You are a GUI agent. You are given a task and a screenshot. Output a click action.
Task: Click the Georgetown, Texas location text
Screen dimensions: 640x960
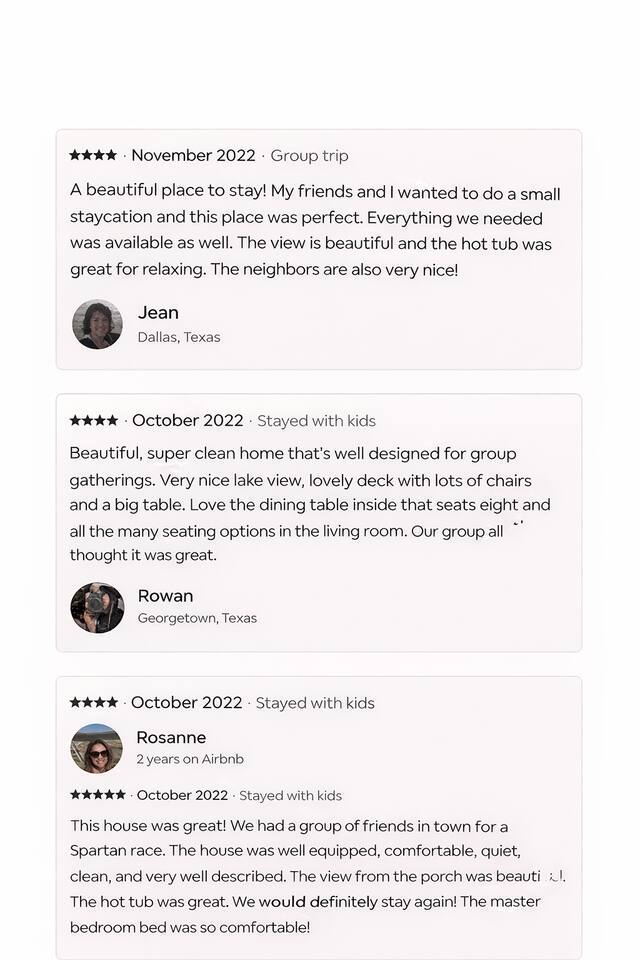197,618
